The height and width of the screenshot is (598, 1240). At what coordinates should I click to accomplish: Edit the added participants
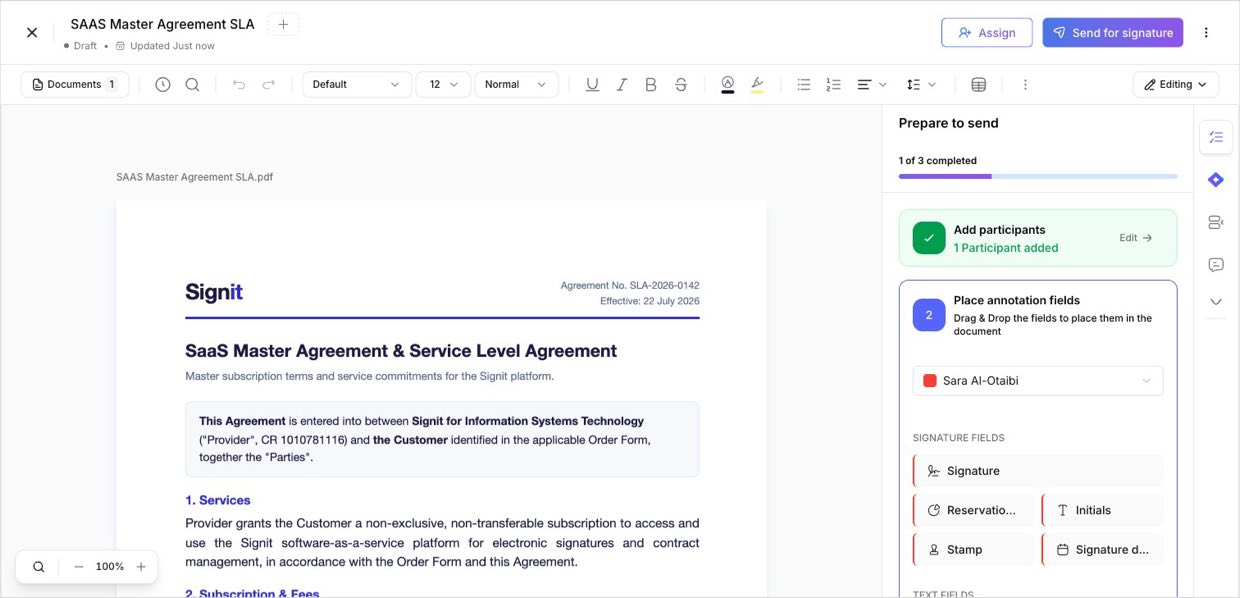pos(1136,238)
